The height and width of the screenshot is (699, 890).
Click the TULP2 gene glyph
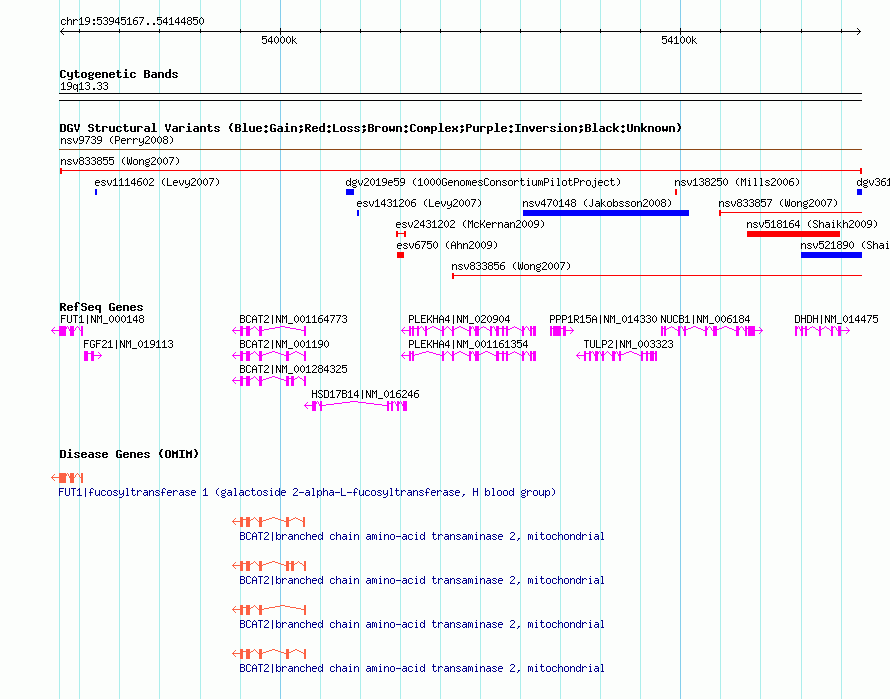click(x=616, y=355)
